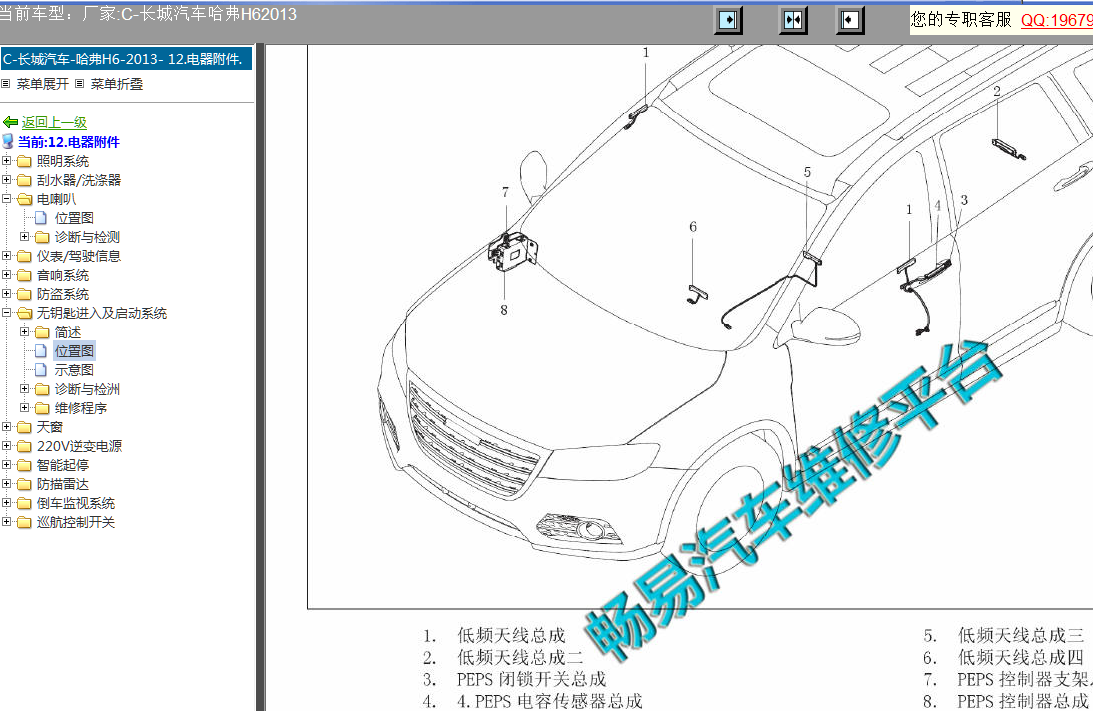Select the 倒车监视系统 tree item
Viewport: 1093px width, 711px height.
coord(76,503)
